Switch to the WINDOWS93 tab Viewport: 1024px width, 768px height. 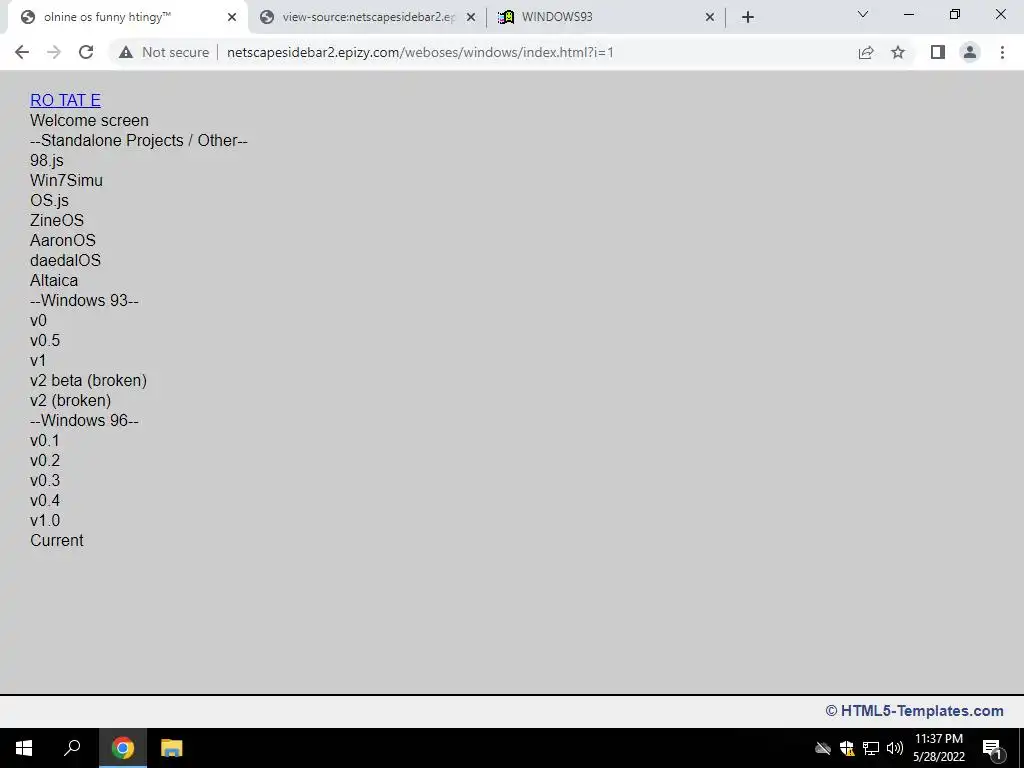[607, 17]
